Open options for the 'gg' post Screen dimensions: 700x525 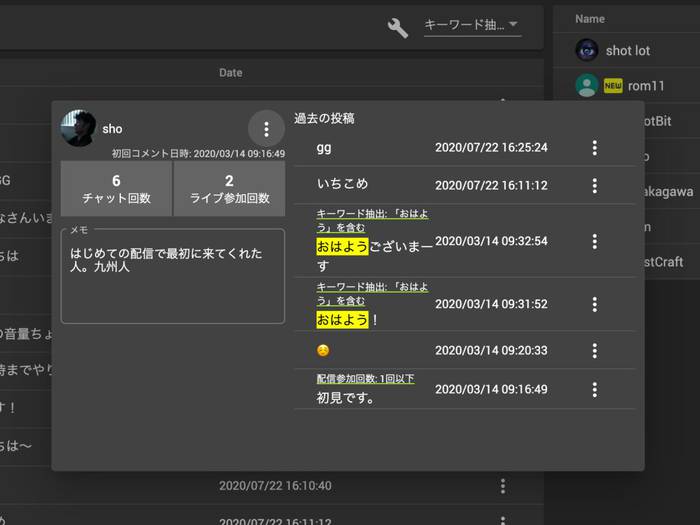594,148
